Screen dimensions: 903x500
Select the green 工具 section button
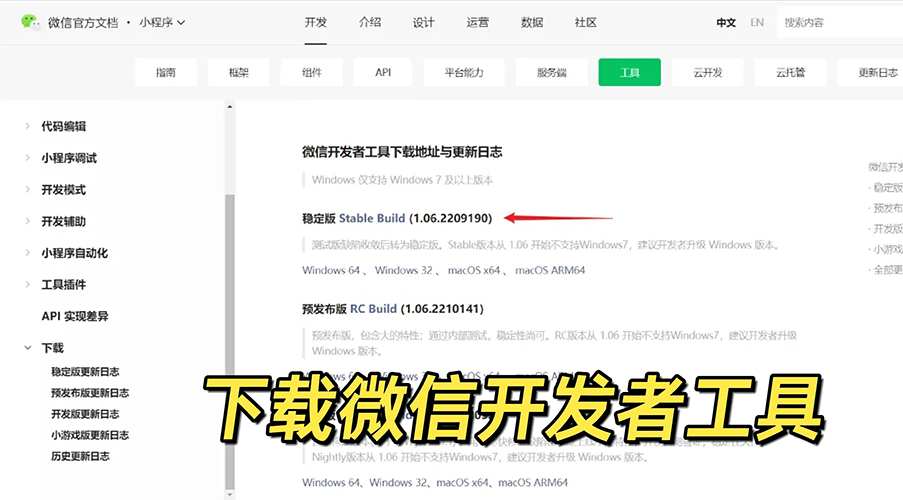pyautogui.click(x=629, y=72)
